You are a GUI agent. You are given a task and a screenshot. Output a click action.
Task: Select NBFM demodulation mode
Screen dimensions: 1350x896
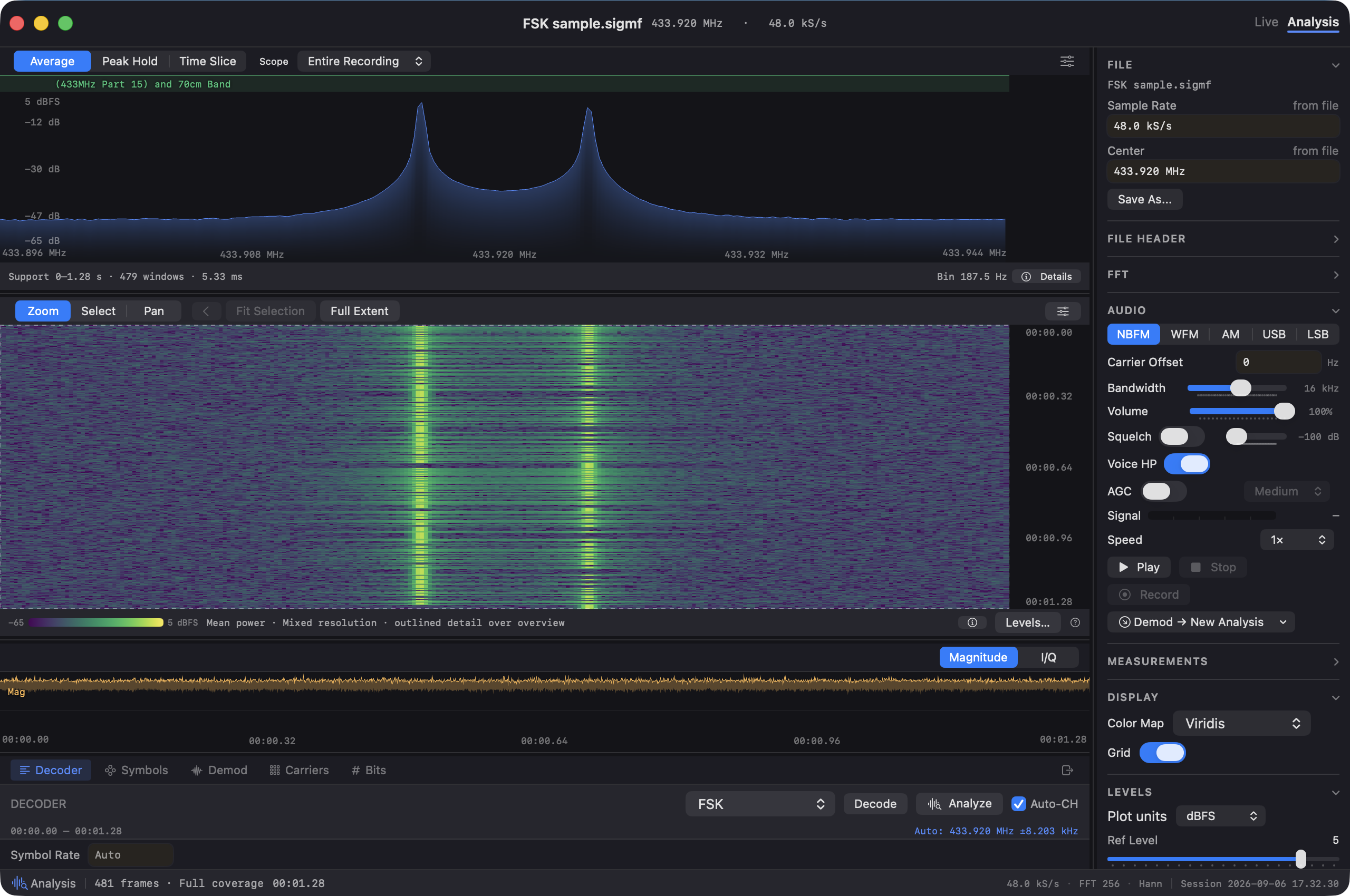pos(1133,334)
